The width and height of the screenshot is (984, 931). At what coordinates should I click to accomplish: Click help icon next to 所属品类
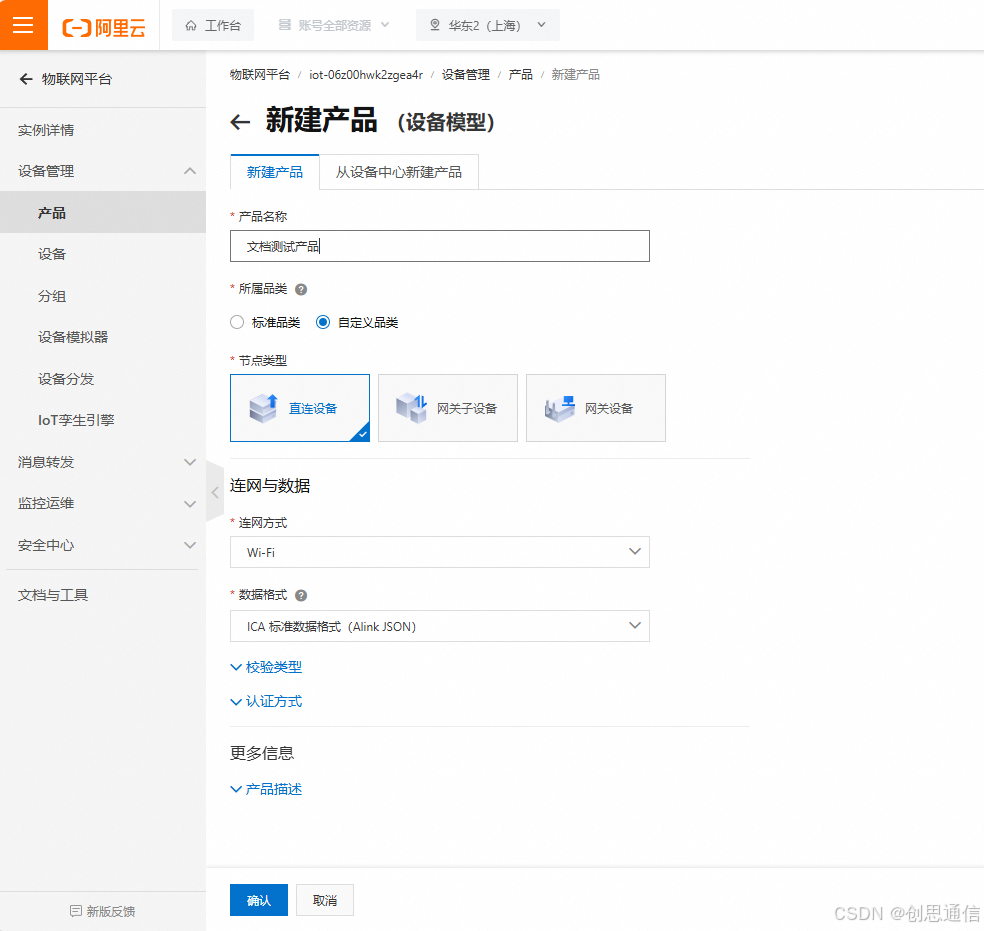[301, 289]
